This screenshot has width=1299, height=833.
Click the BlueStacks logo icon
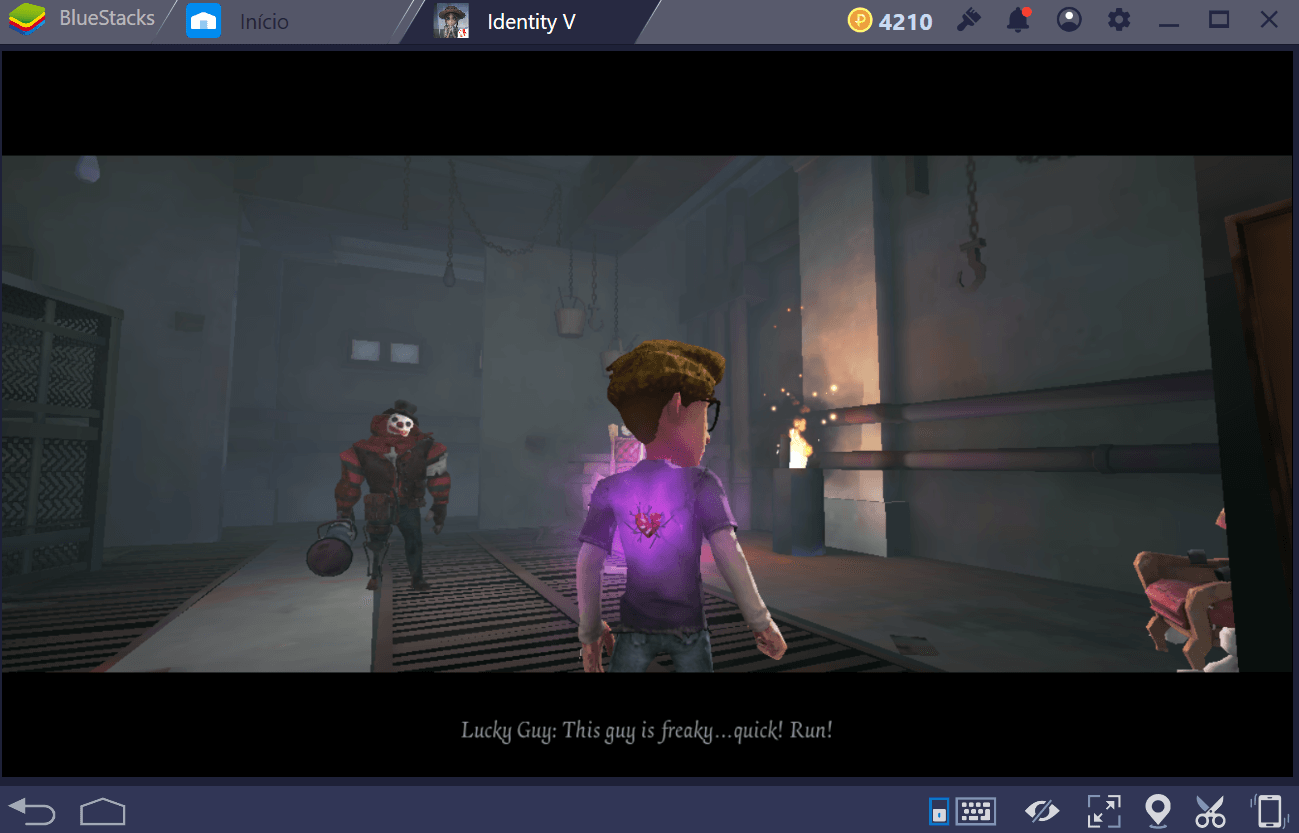click(x=27, y=20)
